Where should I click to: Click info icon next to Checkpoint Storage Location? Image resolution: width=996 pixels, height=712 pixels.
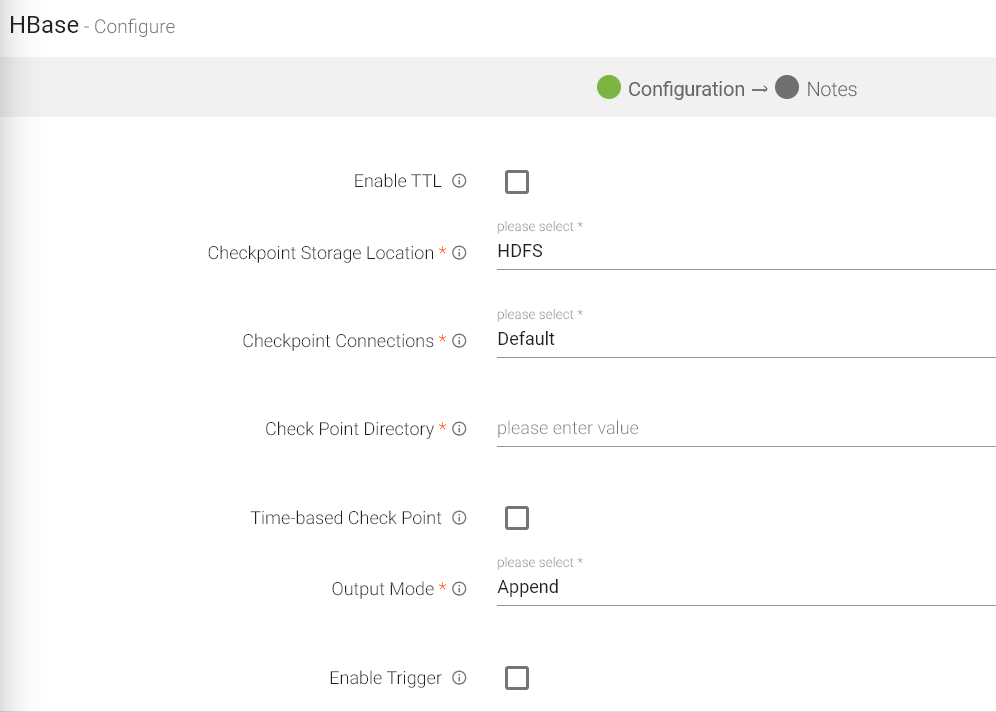[x=459, y=253]
